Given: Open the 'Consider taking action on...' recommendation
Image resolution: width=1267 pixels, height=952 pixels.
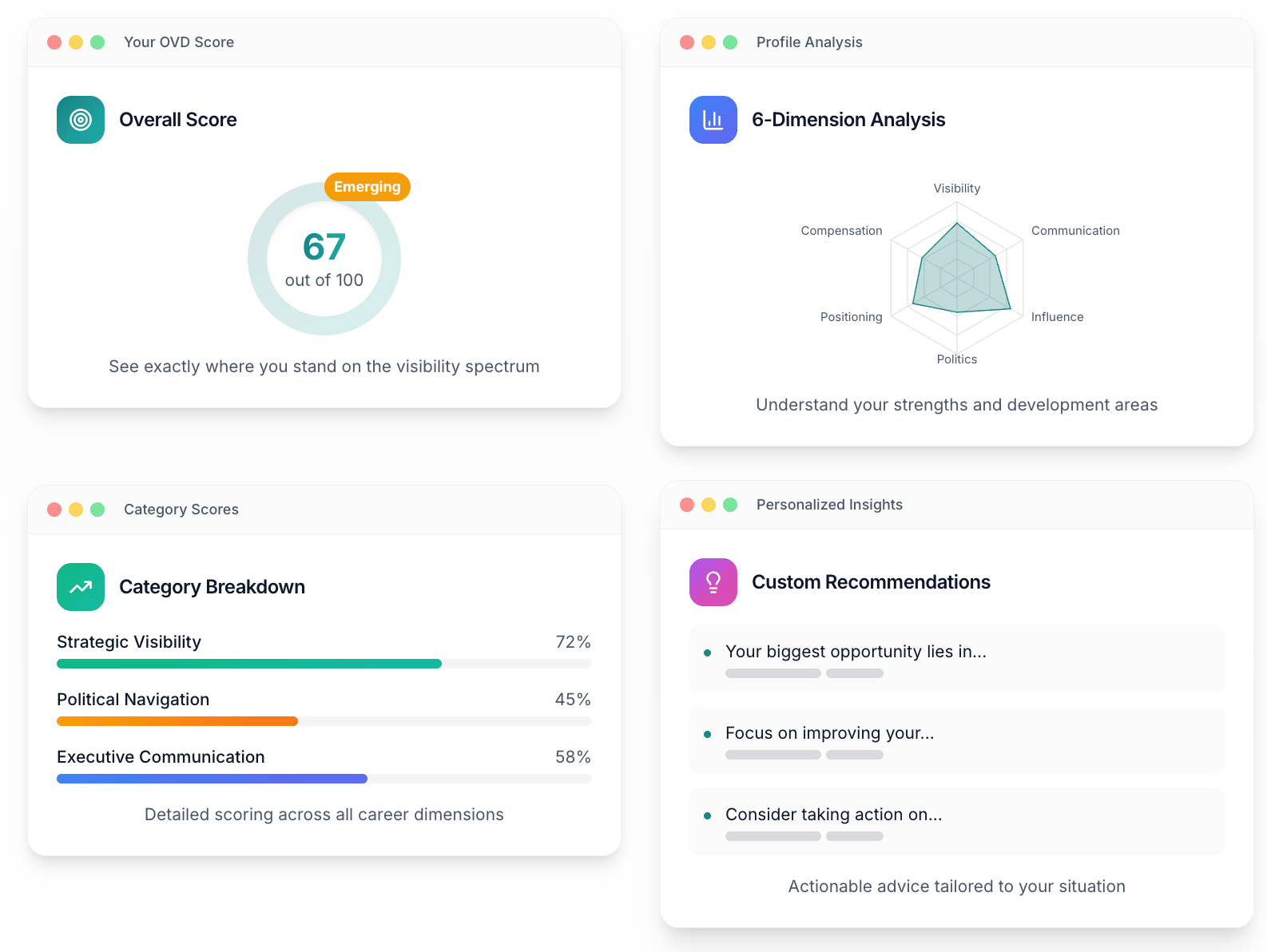Looking at the screenshot, I should click(956, 822).
